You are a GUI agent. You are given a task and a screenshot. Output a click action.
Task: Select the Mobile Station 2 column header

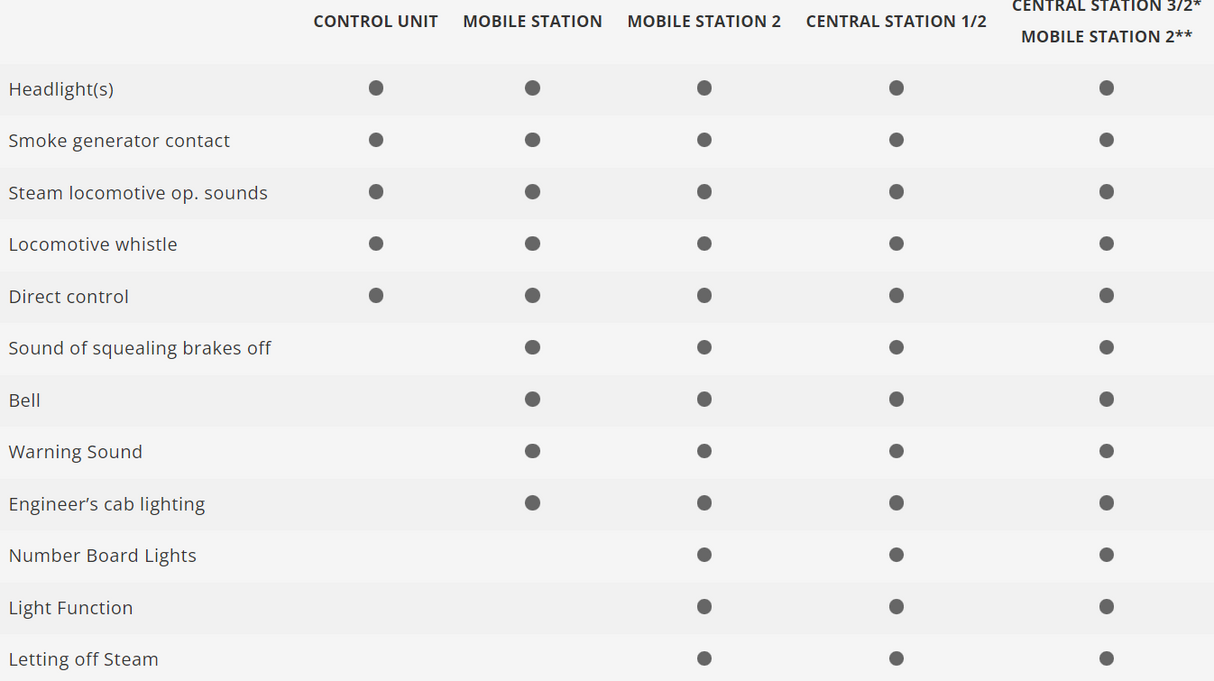(x=704, y=21)
